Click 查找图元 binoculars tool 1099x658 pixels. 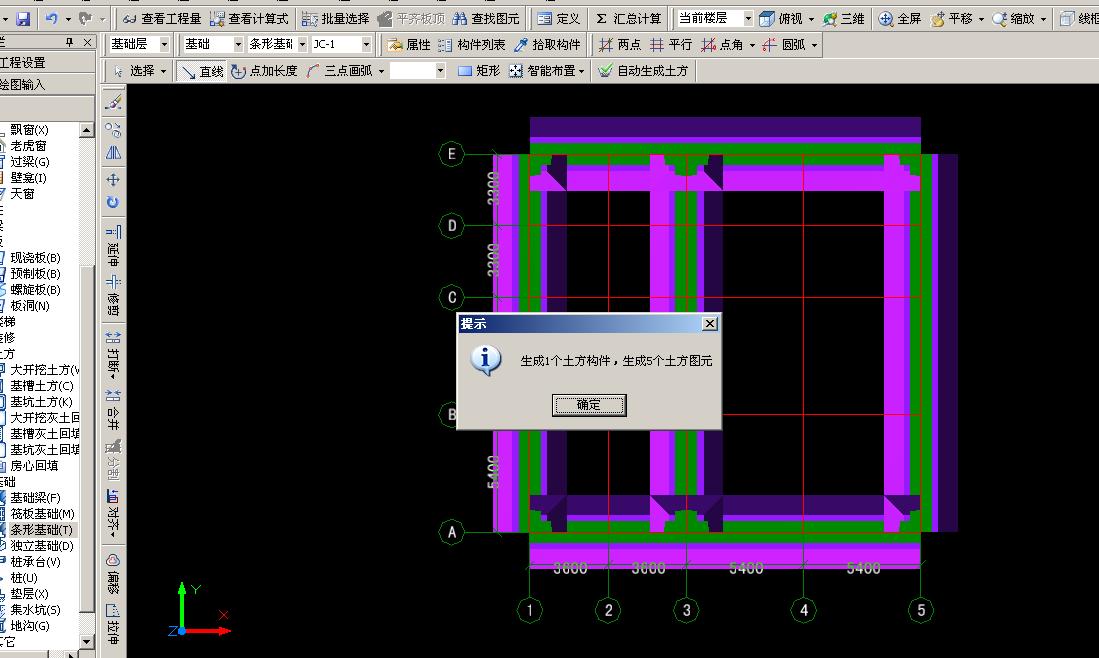pos(486,19)
